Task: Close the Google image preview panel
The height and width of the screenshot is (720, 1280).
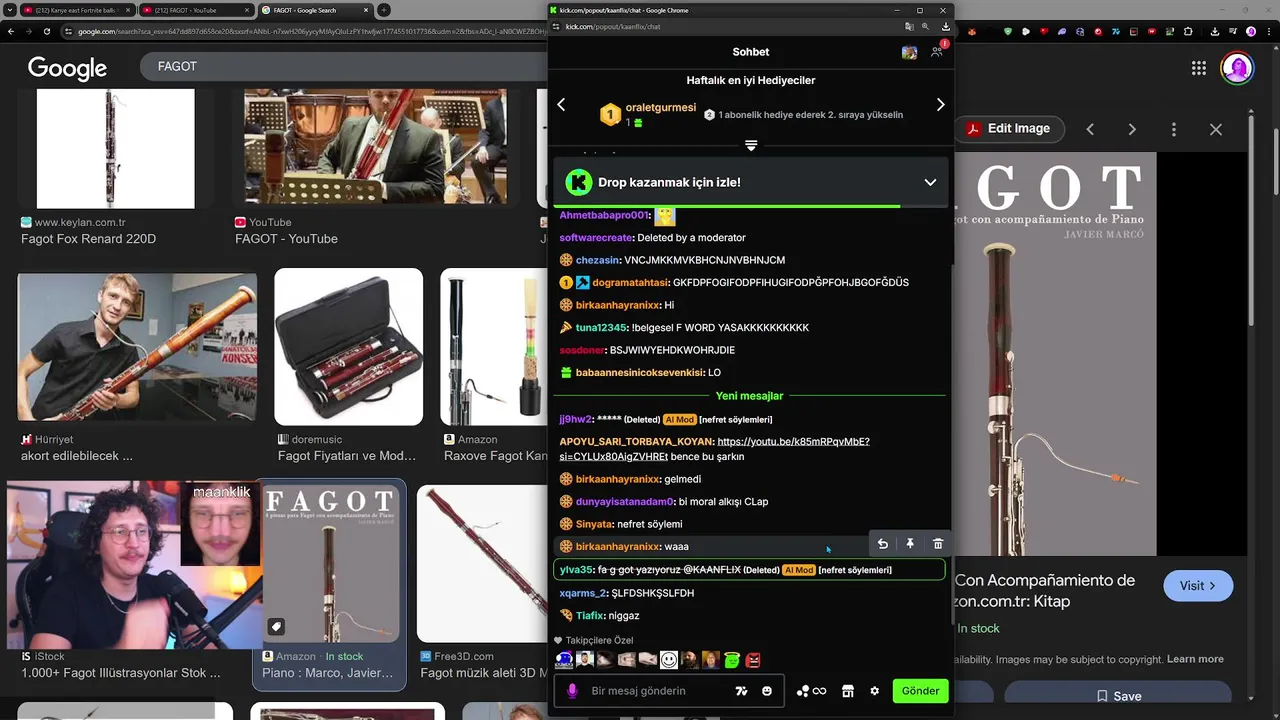Action: tap(1216, 129)
